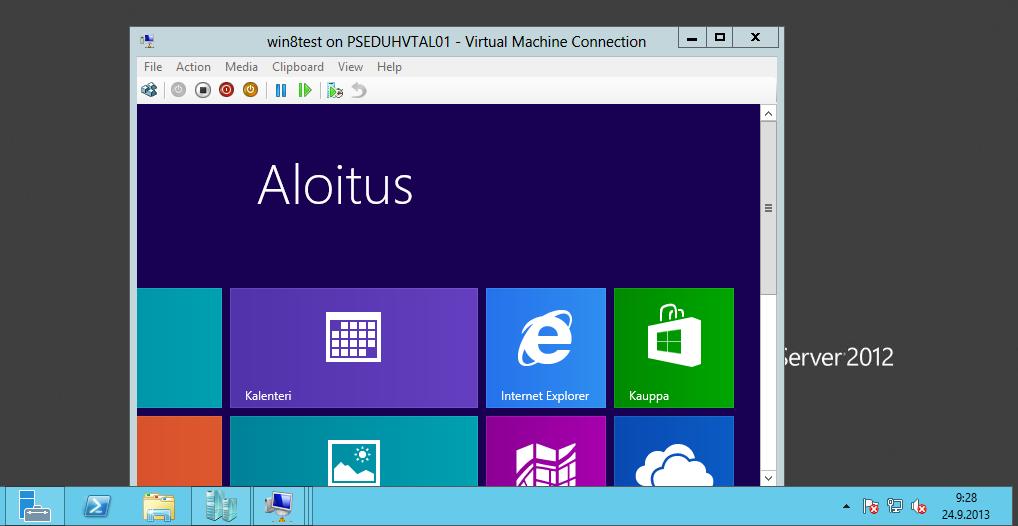Viewport: 1018px width, 526px height.
Task: Reset the VM with the green play icon
Action: pyautogui.click(x=305, y=90)
